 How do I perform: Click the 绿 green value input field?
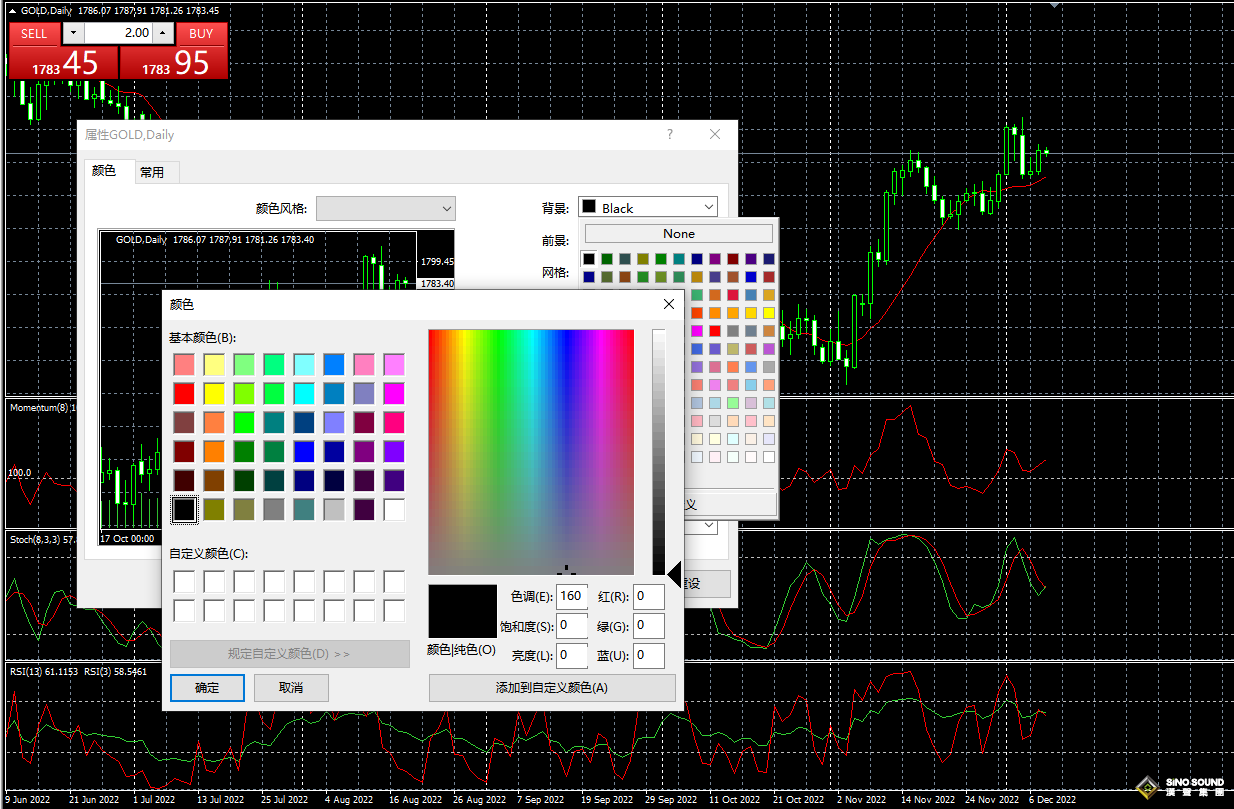pyautogui.click(x=649, y=626)
